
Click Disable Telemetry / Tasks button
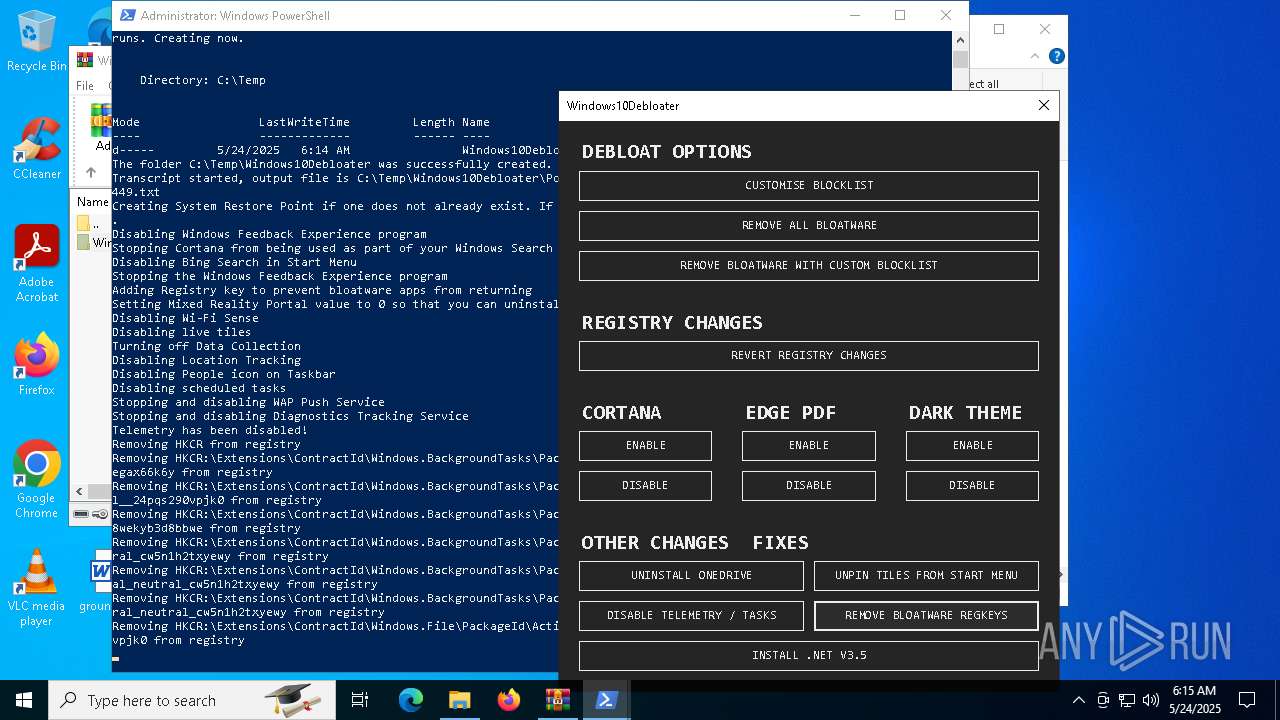coord(691,615)
